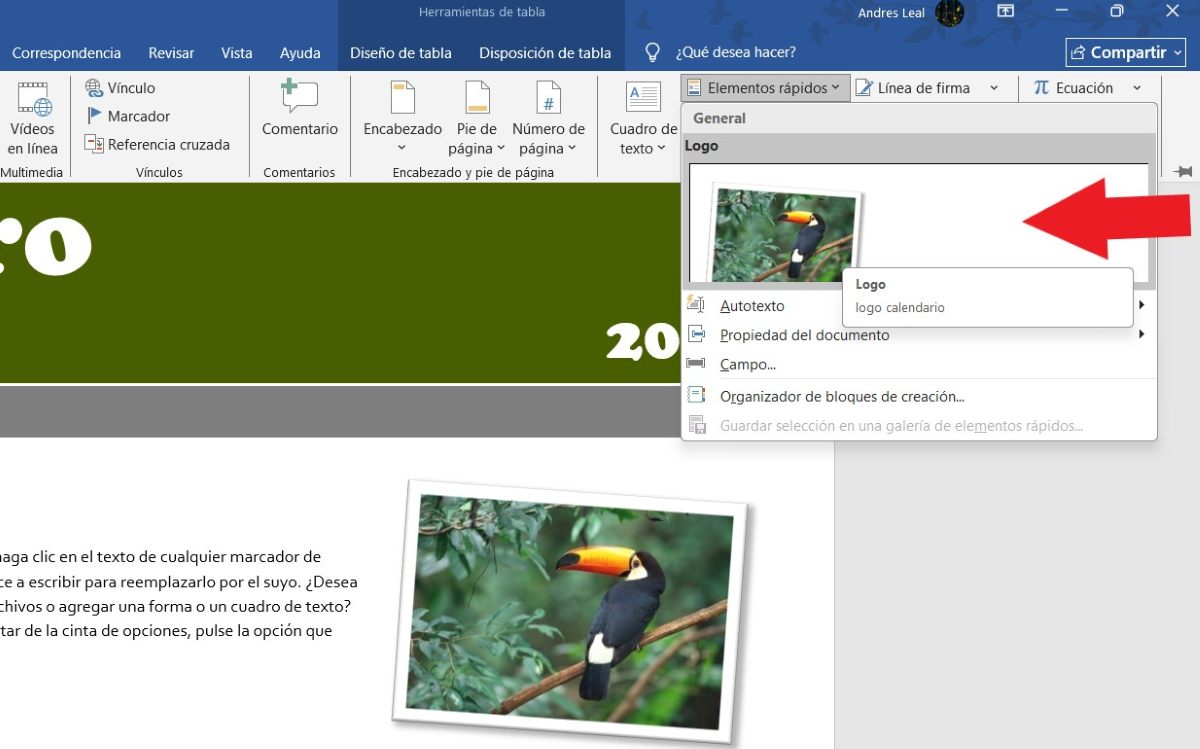This screenshot has height=749, width=1200.
Task: Open the Vista tab
Action: 237,53
